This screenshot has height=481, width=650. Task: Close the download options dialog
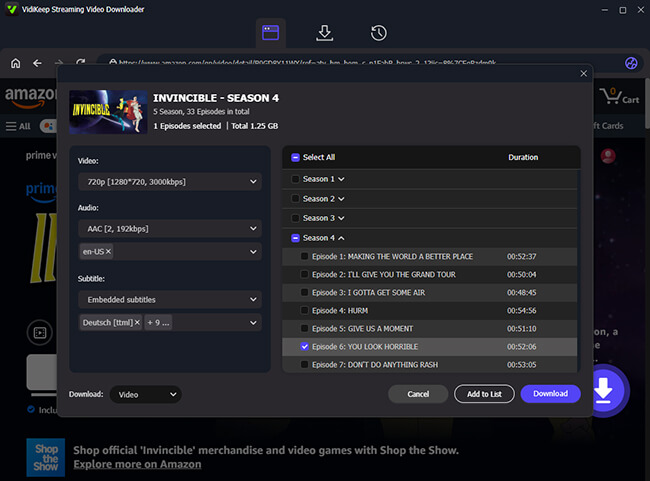(x=583, y=73)
